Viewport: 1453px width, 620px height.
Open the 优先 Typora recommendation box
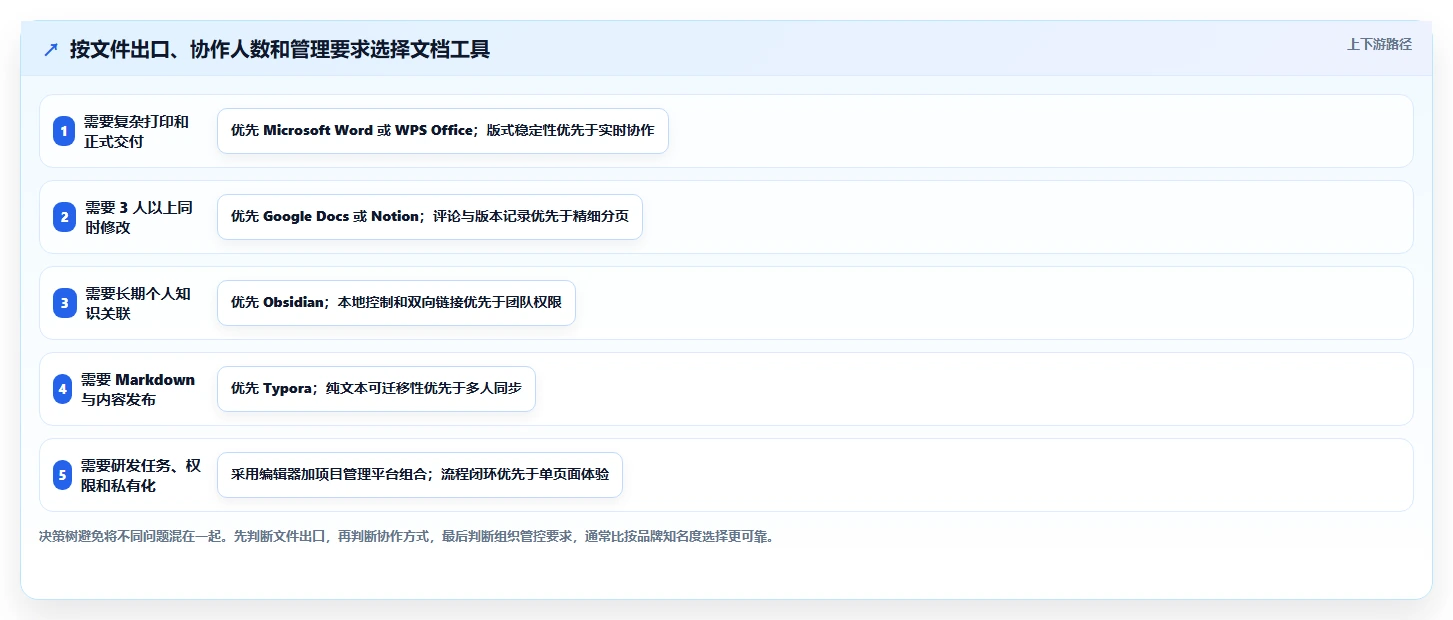[376, 389]
